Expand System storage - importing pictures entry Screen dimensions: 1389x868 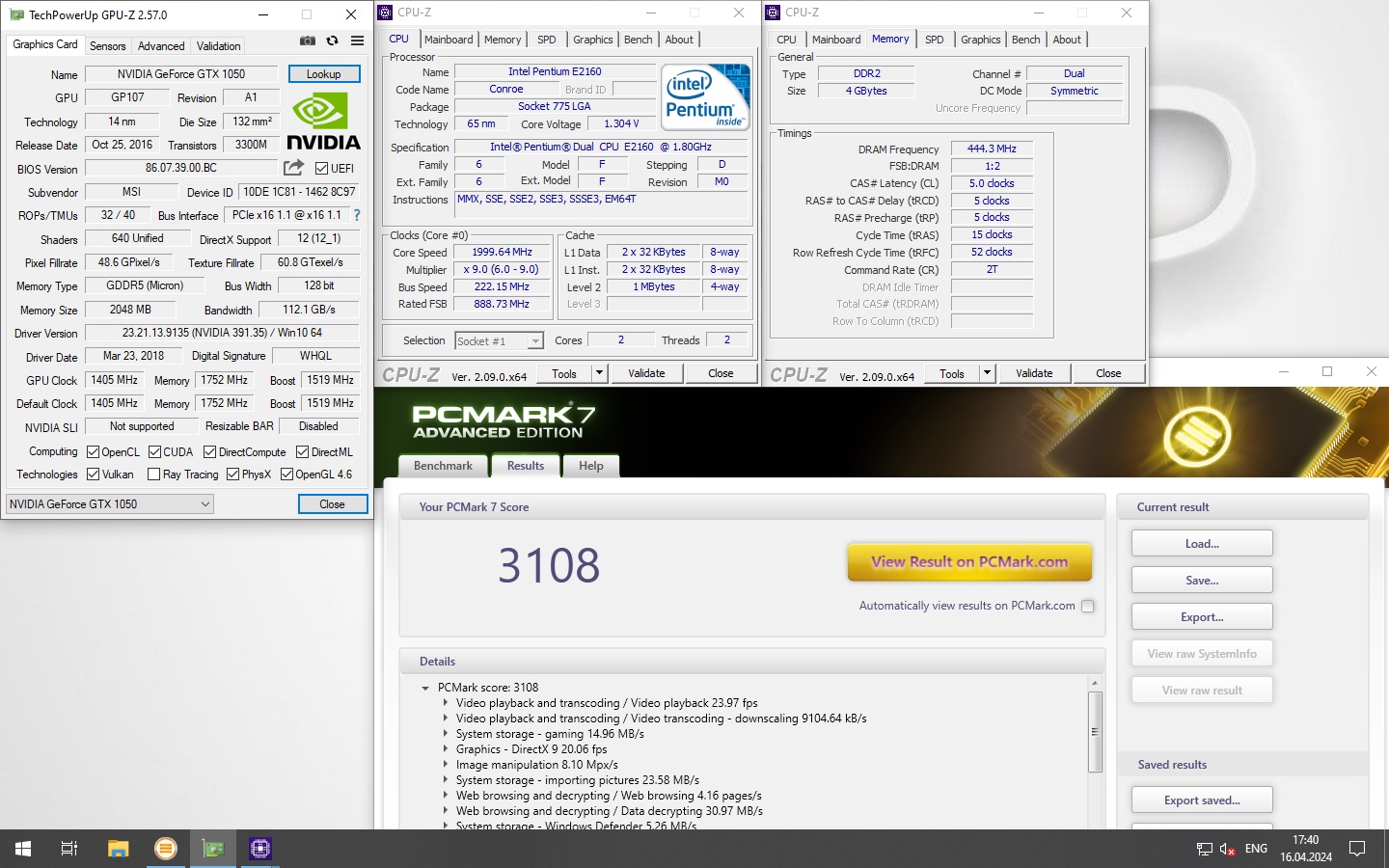point(445,780)
